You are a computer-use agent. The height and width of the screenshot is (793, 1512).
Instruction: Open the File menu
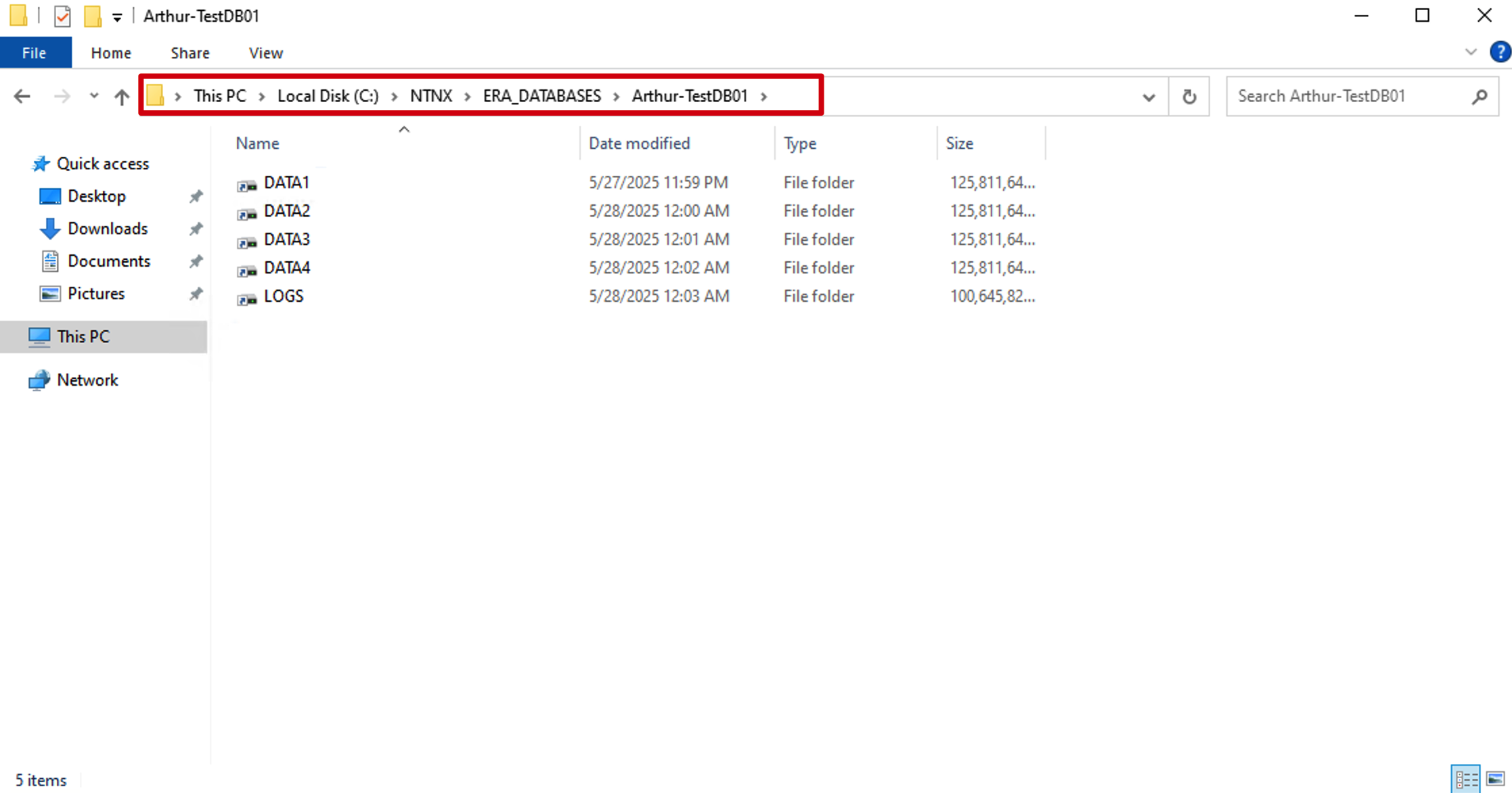pyautogui.click(x=35, y=53)
